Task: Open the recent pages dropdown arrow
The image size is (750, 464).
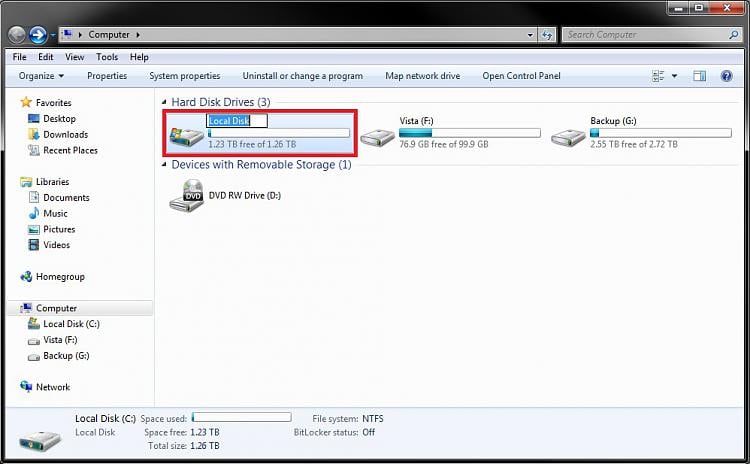Action: point(53,35)
